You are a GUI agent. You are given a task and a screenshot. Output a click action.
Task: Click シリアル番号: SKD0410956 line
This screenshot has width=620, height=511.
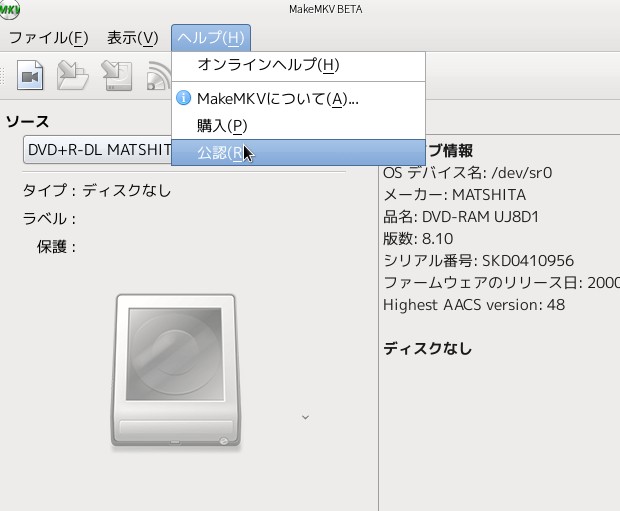click(478, 261)
